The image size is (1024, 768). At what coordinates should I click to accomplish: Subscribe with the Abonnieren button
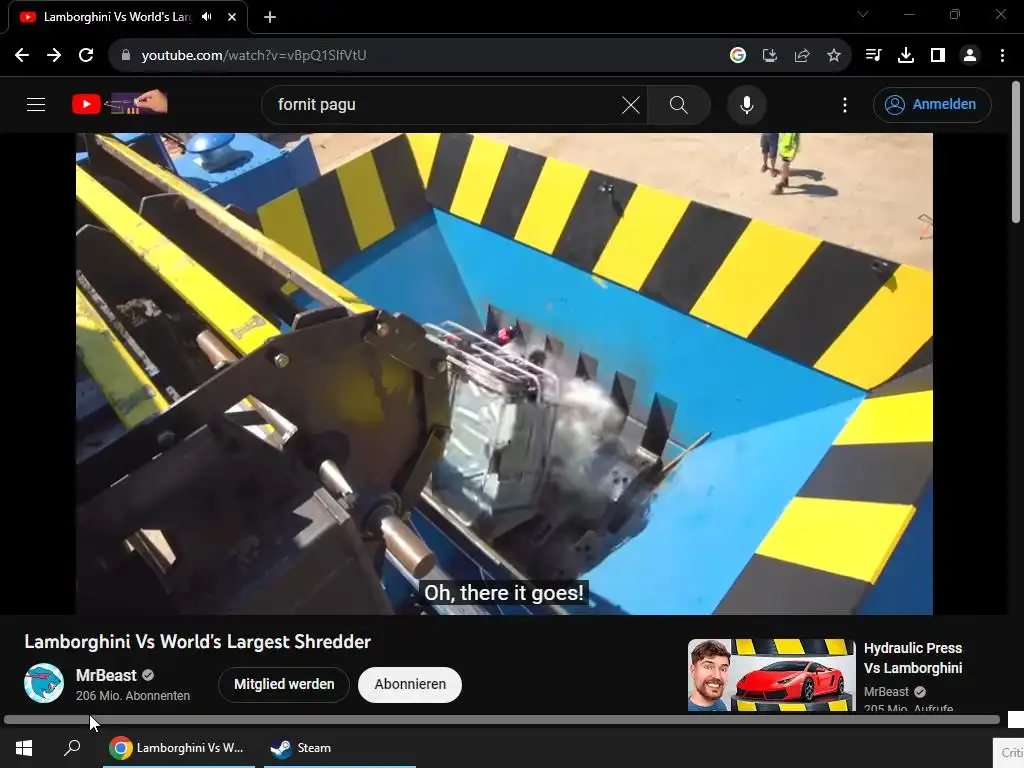(x=410, y=684)
